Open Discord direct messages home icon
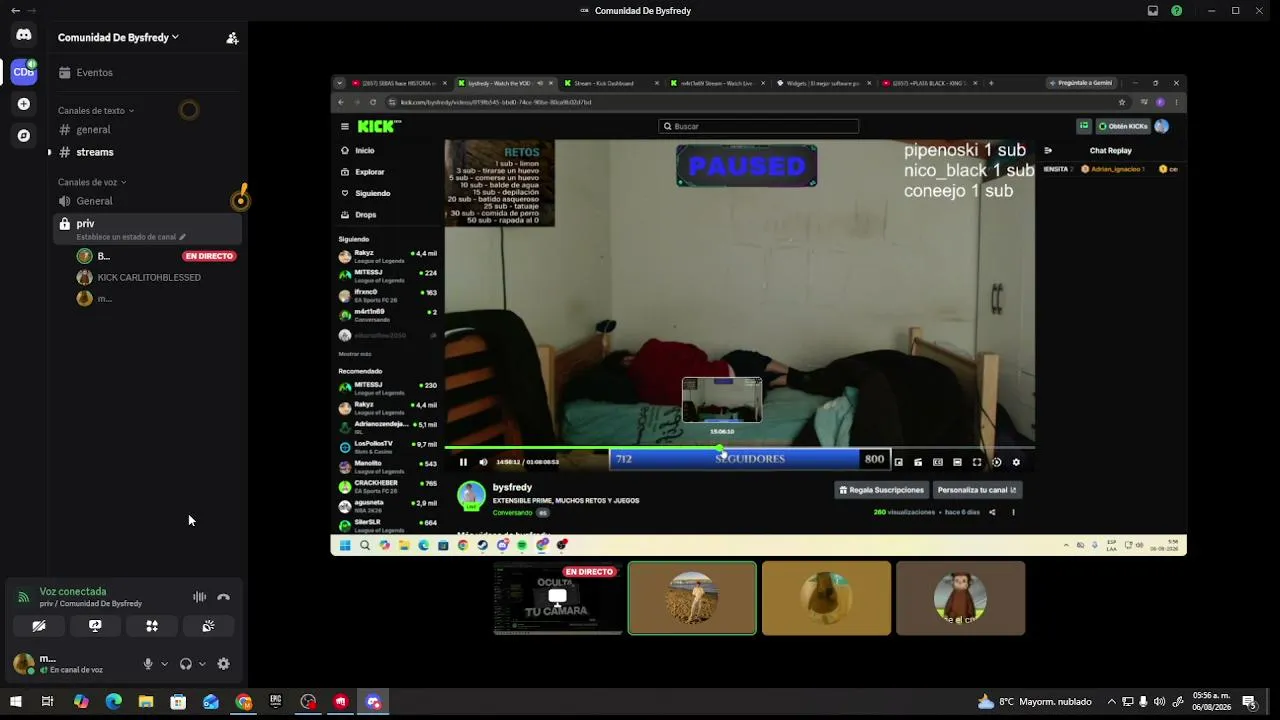Image resolution: width=1280 pixels, height=720 pixels. tap(24, 35)
